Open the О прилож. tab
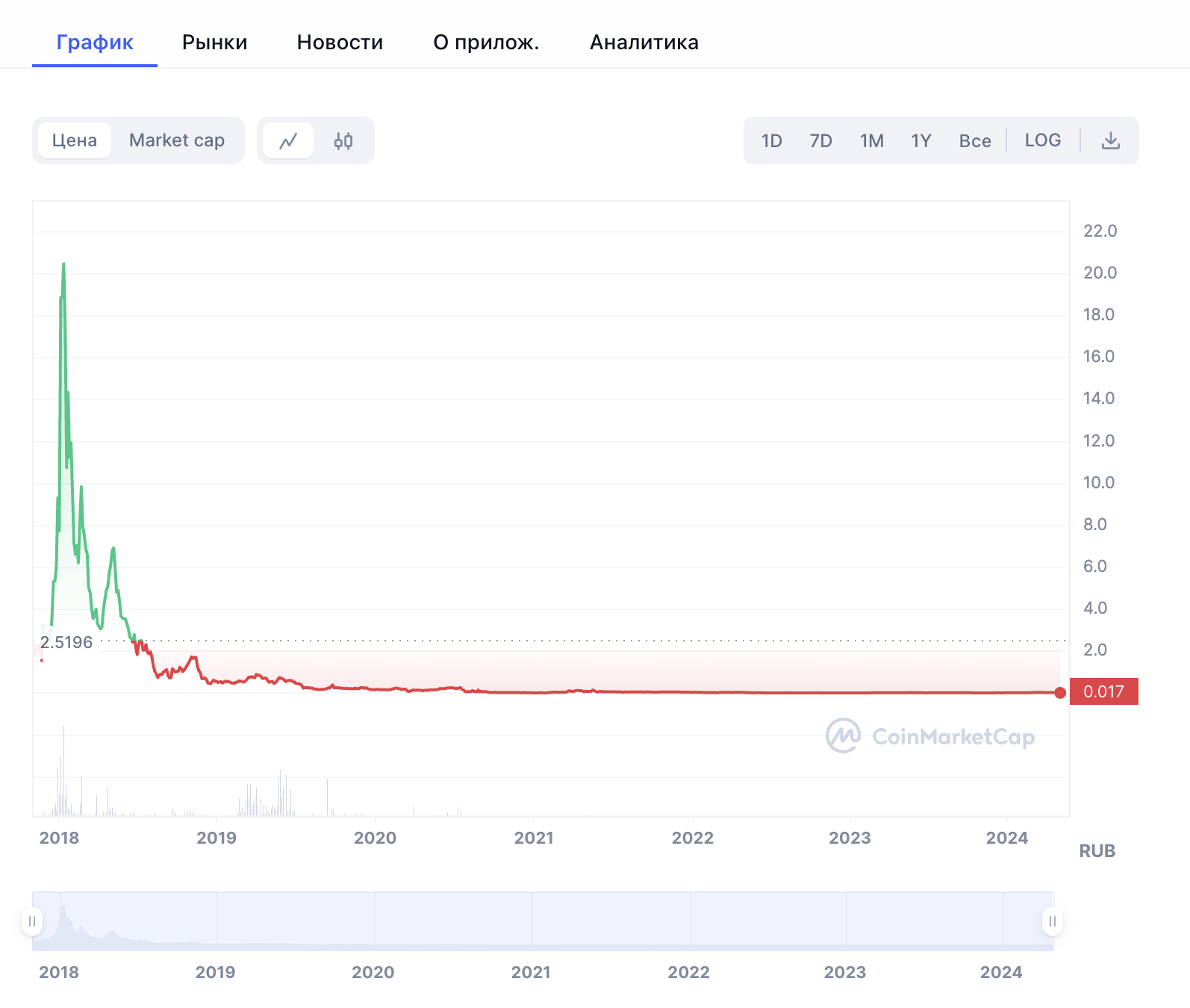Screen dimensions: 1190x1008 tap(486, 42)
